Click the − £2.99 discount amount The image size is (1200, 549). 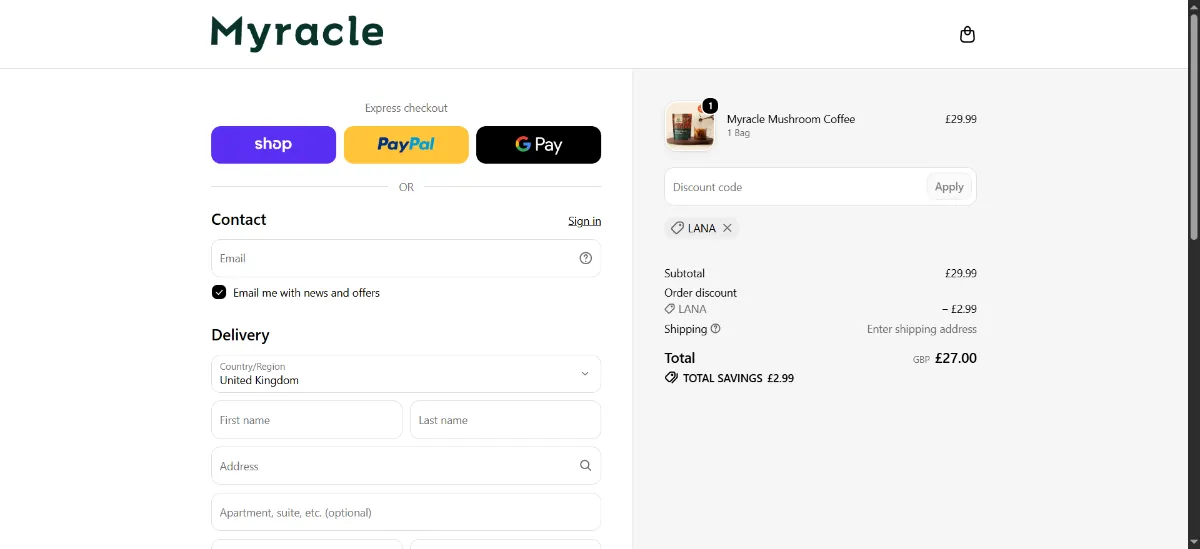[x=959, y=309]
